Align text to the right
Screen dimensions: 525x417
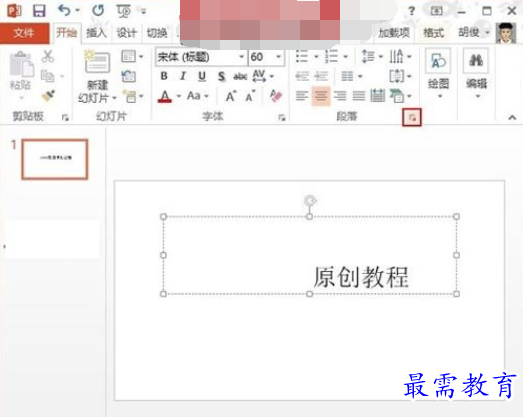[340, 96]
